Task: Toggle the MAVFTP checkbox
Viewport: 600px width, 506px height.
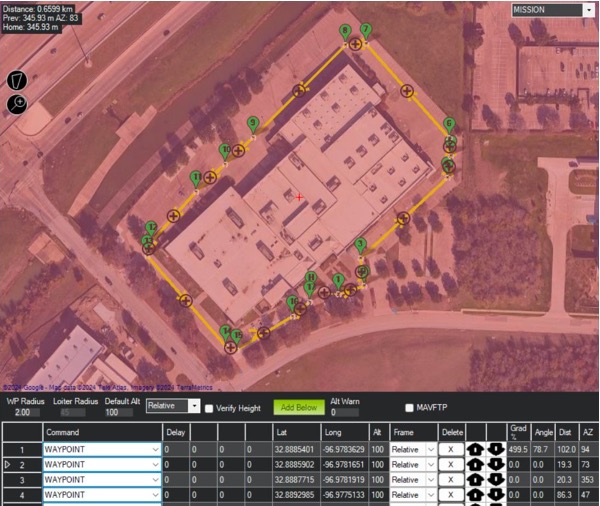Action: [x=409, y=408]
